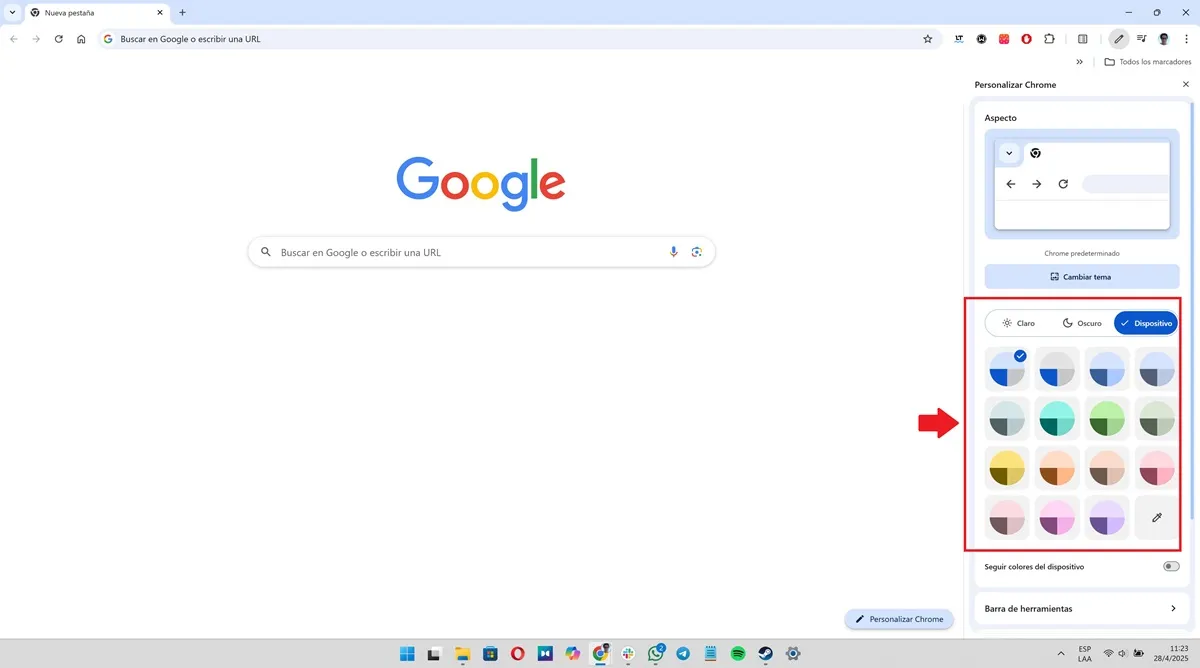Open WhatsApp from the taskbar

[656, 653]
